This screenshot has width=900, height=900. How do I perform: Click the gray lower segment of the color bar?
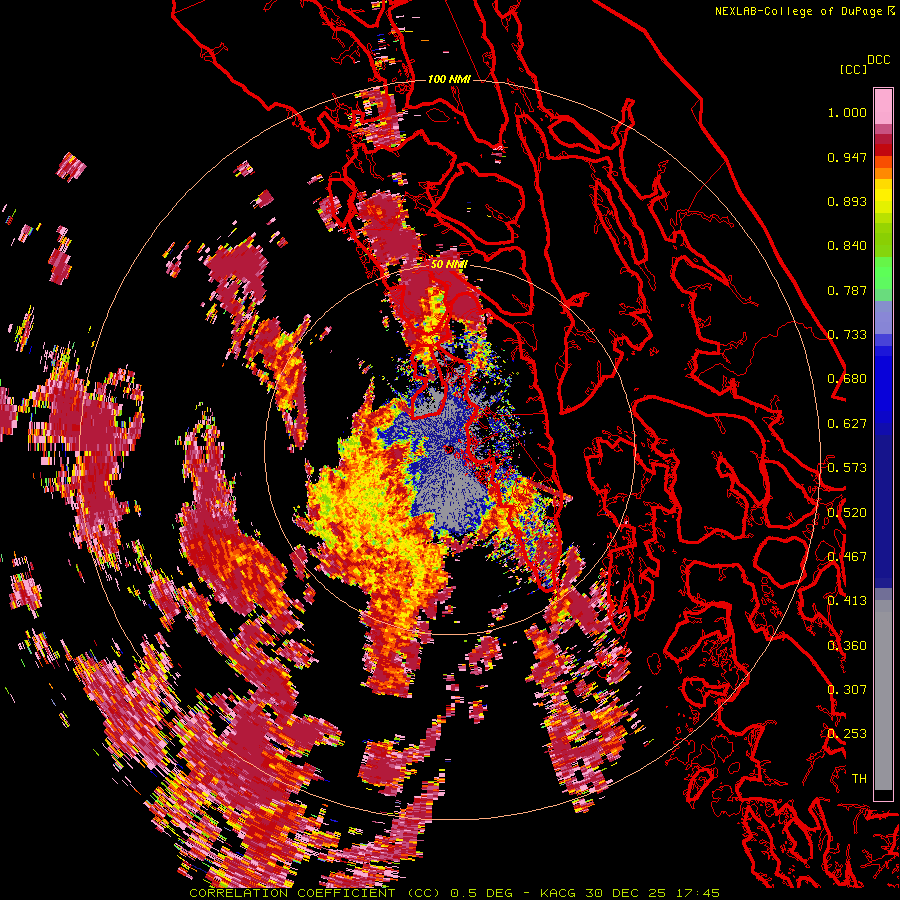click(x=883, y=695)
